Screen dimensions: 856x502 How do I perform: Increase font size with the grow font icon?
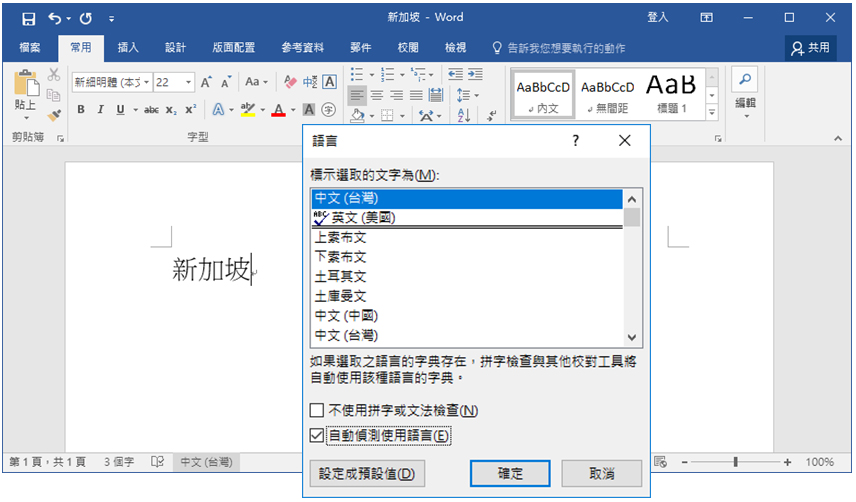click(x=206, y=82)
